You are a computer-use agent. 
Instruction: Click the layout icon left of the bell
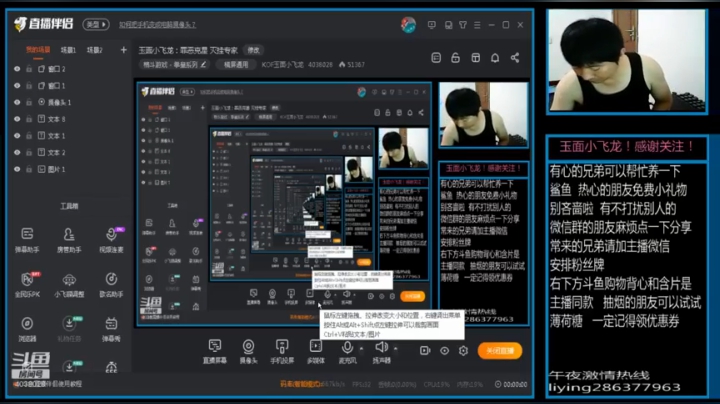(x=476, y=58)
